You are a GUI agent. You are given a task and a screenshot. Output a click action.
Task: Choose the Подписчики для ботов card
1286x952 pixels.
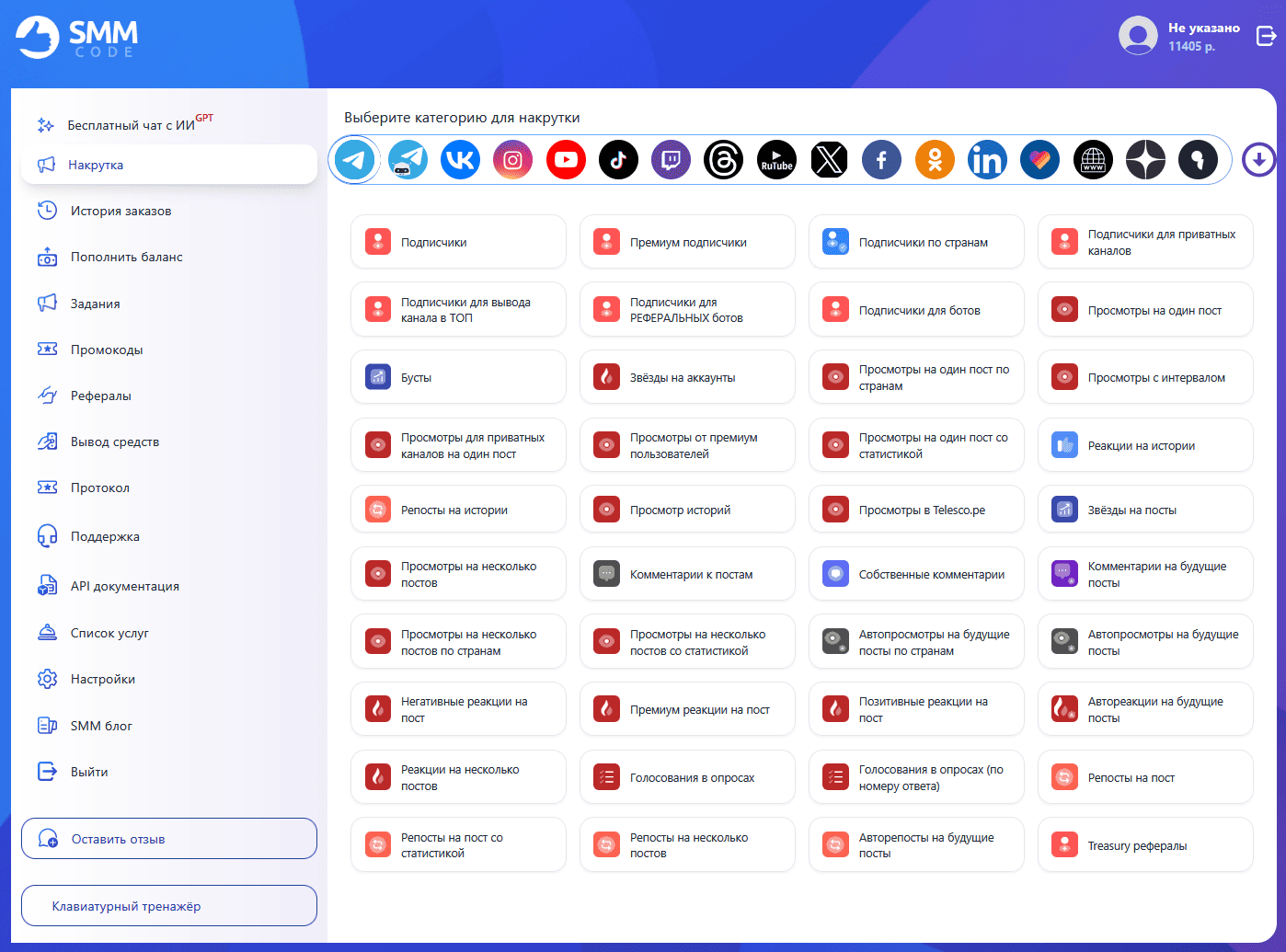tap(916, 310)
